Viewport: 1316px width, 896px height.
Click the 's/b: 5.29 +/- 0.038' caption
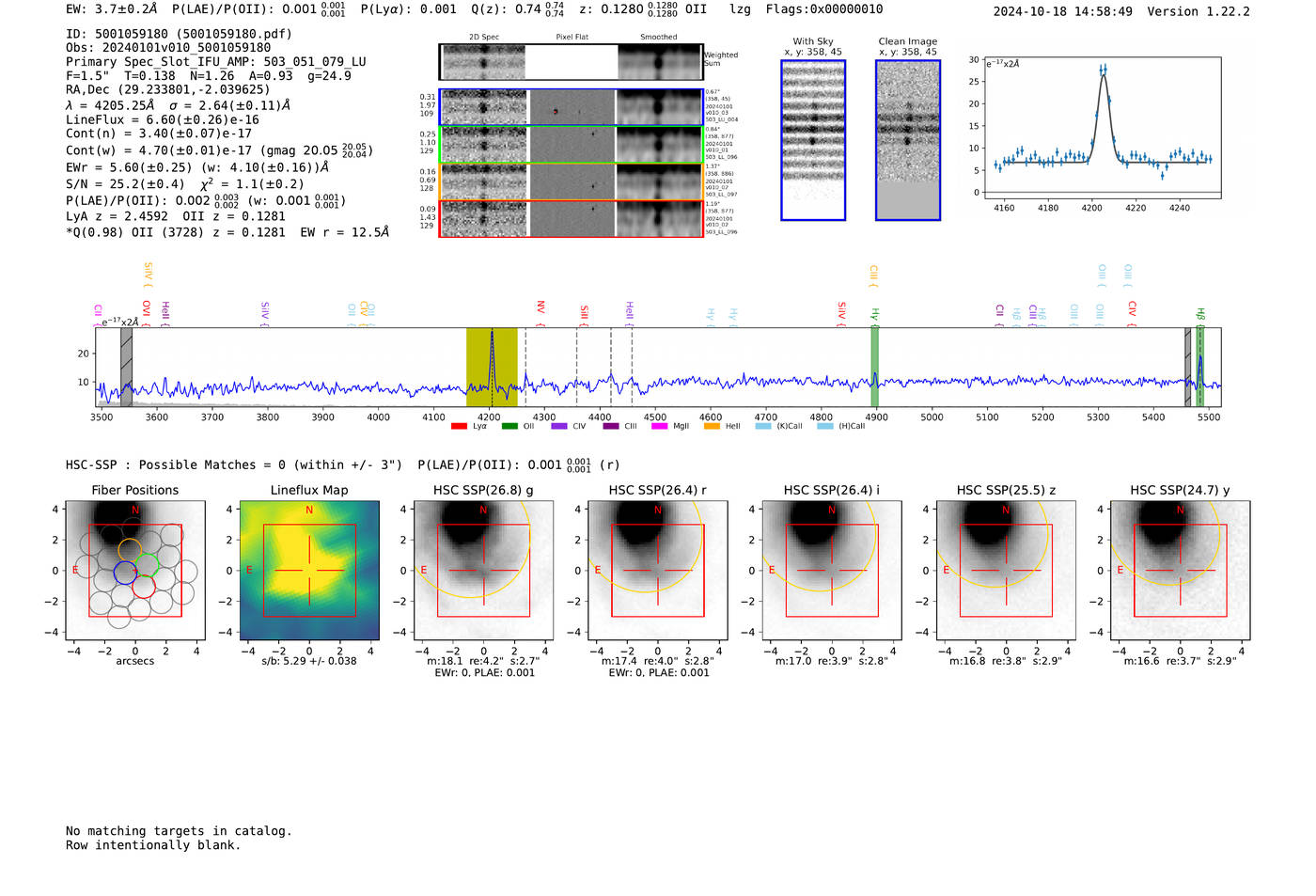[309, 661]
